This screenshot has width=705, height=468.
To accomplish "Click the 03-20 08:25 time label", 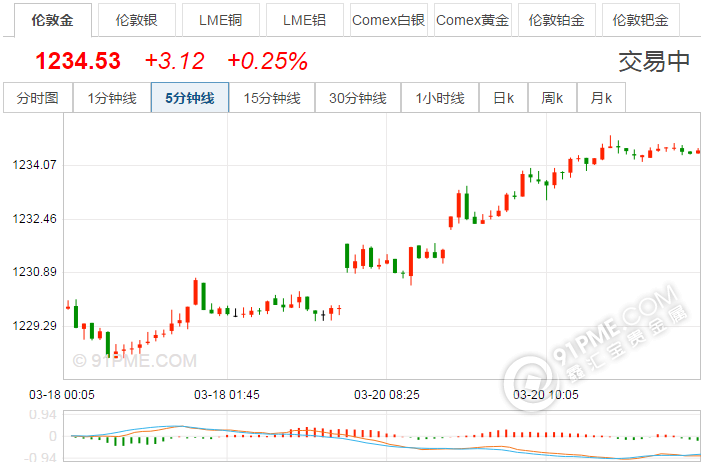I will (387, 395).
